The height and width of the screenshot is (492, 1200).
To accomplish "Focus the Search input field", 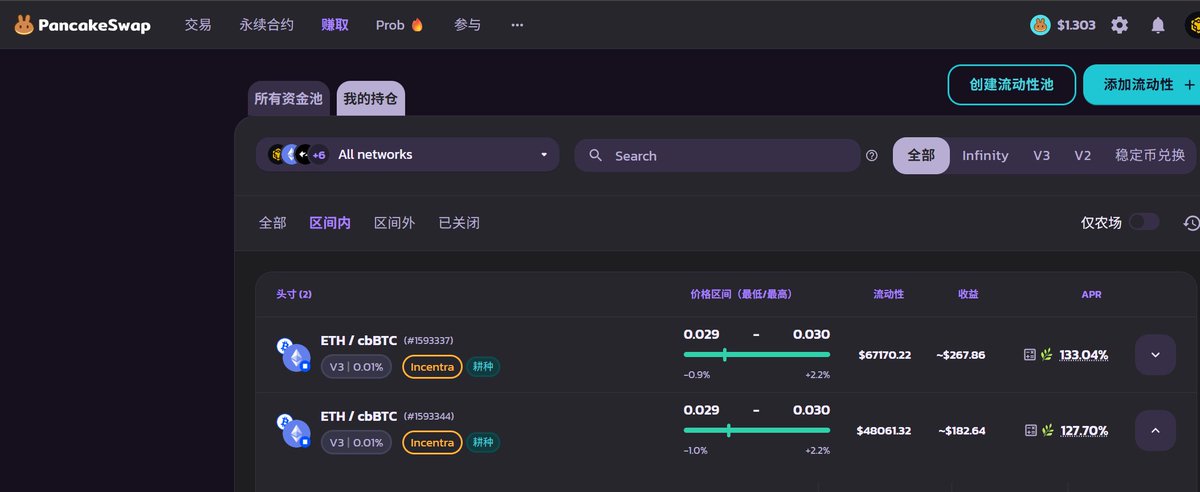I will coord(717,156).
